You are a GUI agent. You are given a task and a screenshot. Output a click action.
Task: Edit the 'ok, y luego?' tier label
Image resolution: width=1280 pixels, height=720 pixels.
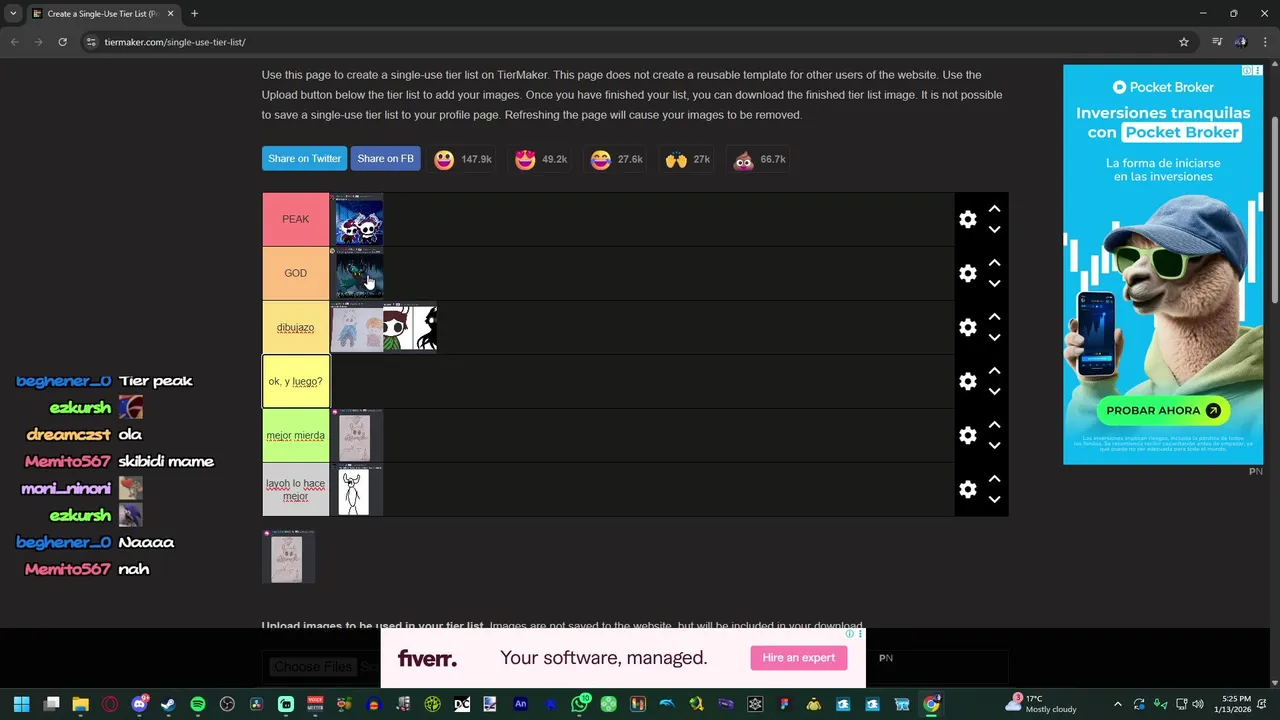tap(295, 381)
